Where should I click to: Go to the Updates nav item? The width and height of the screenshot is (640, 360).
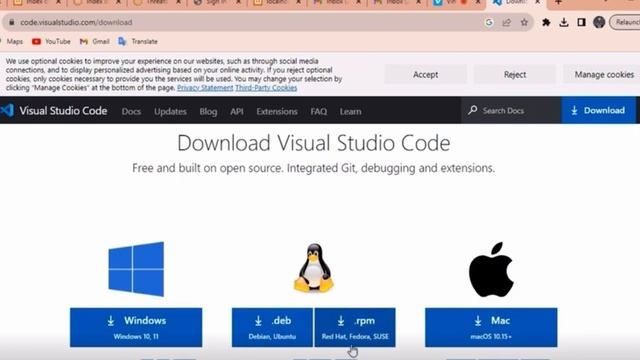[170, 111]
